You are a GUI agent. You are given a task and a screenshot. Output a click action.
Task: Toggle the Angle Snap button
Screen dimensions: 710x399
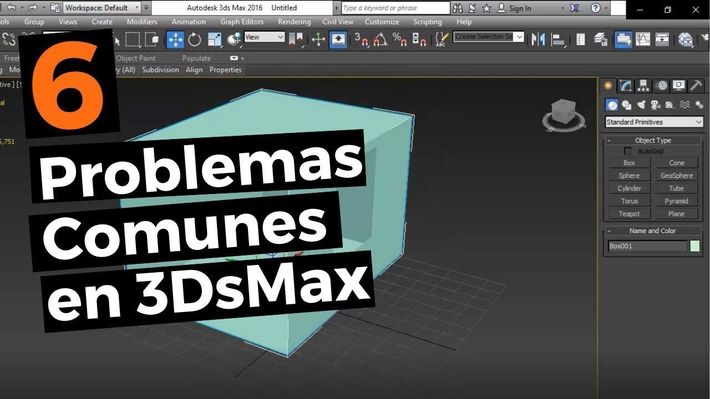[380, 40]
